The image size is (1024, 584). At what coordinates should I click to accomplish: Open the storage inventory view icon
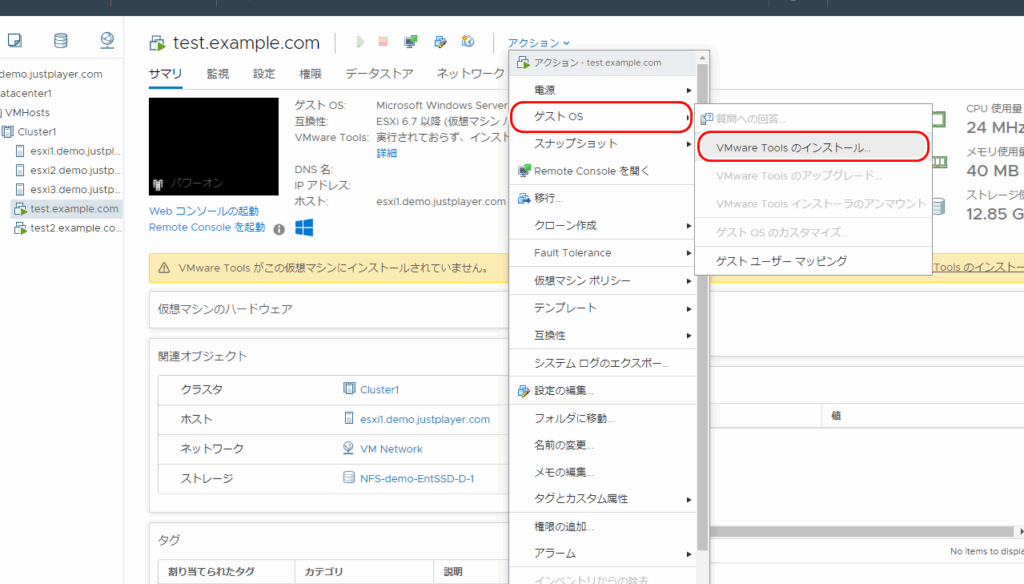[61, 41]
